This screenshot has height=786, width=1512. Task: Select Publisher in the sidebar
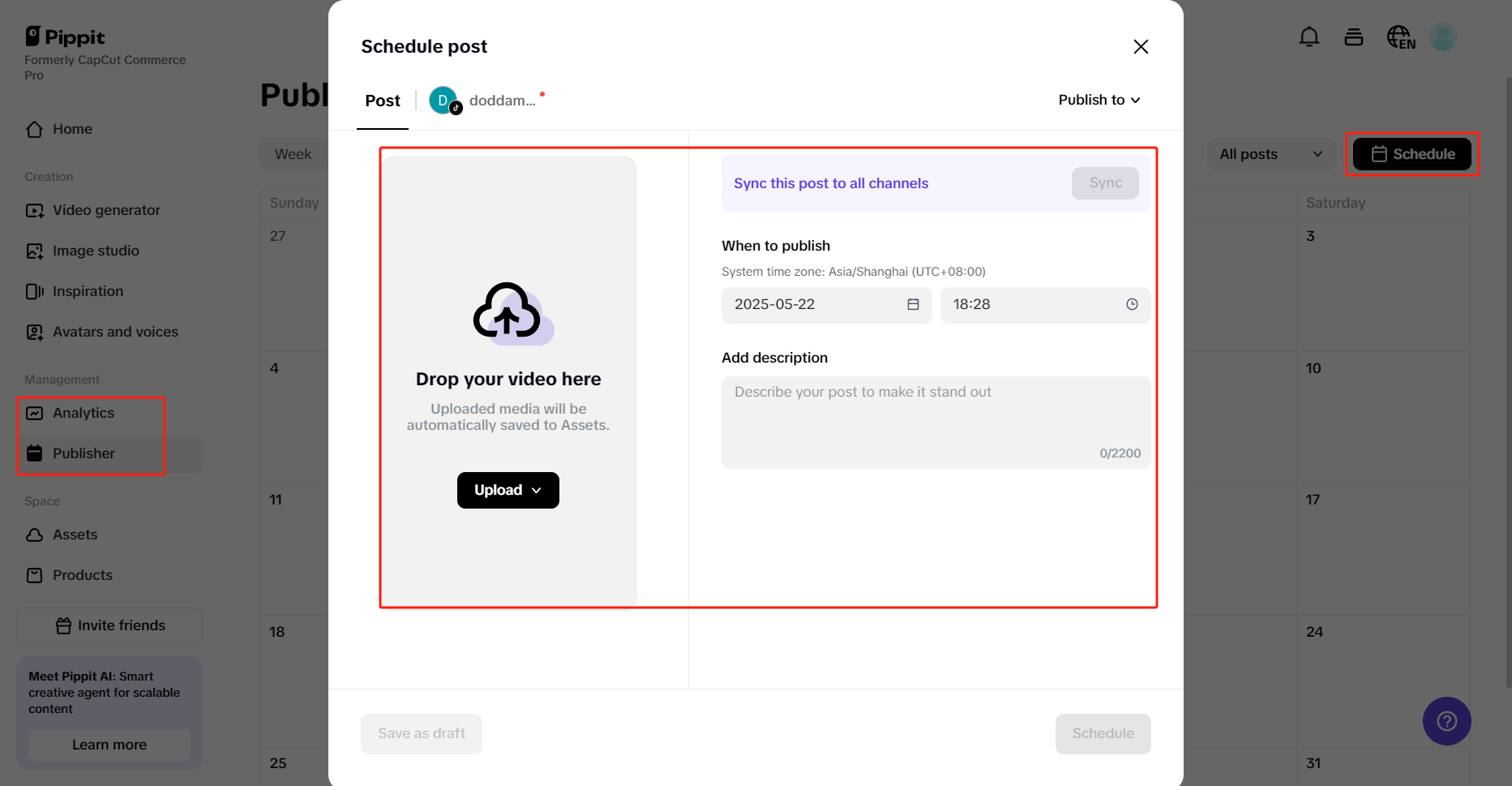point(109,453)
